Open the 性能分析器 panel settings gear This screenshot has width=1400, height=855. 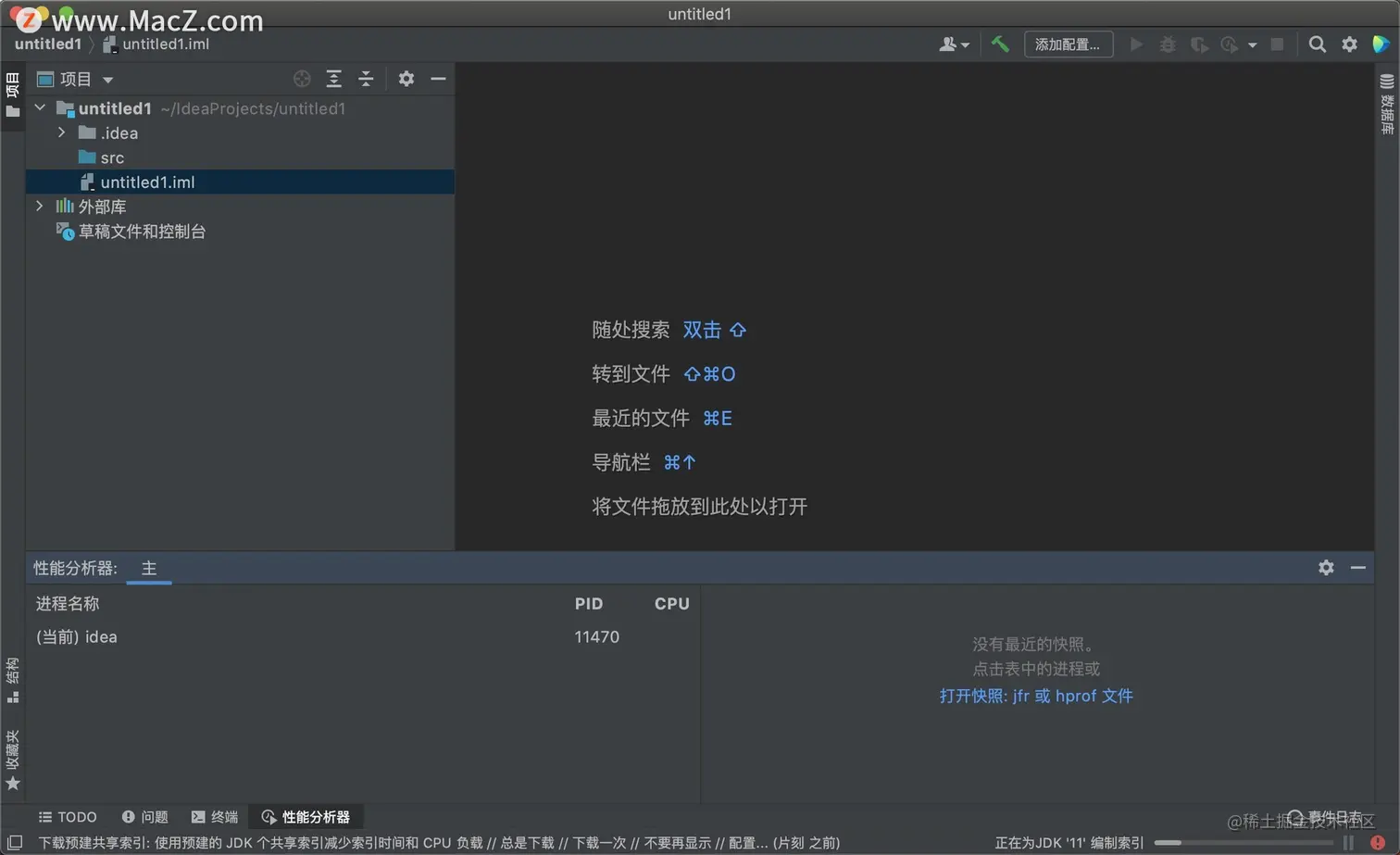point(1326,567)
